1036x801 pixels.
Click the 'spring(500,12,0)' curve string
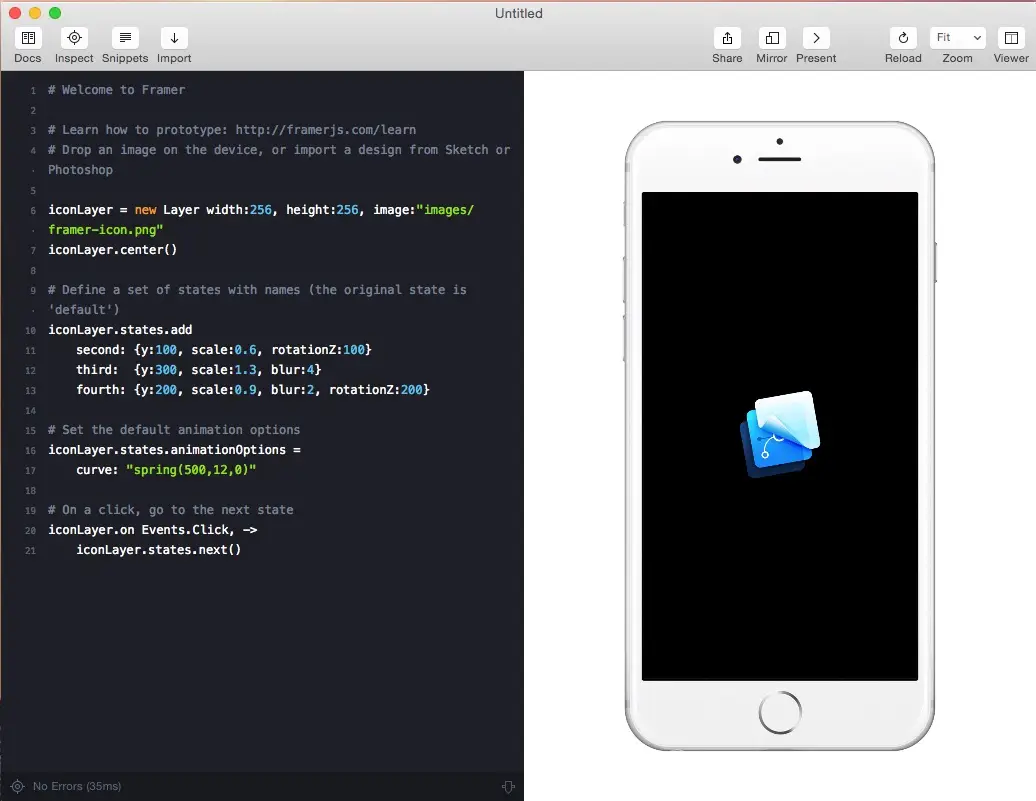click(191, 470)
